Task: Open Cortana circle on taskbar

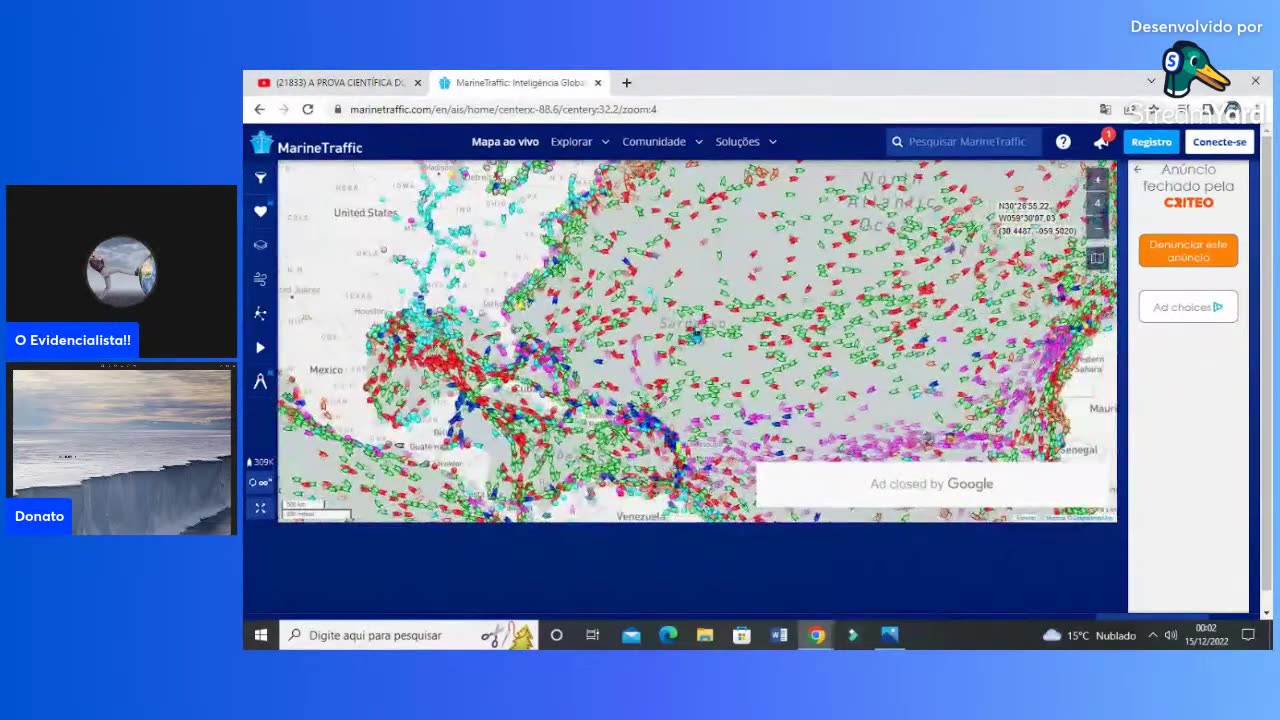Action: pos(556,635)
